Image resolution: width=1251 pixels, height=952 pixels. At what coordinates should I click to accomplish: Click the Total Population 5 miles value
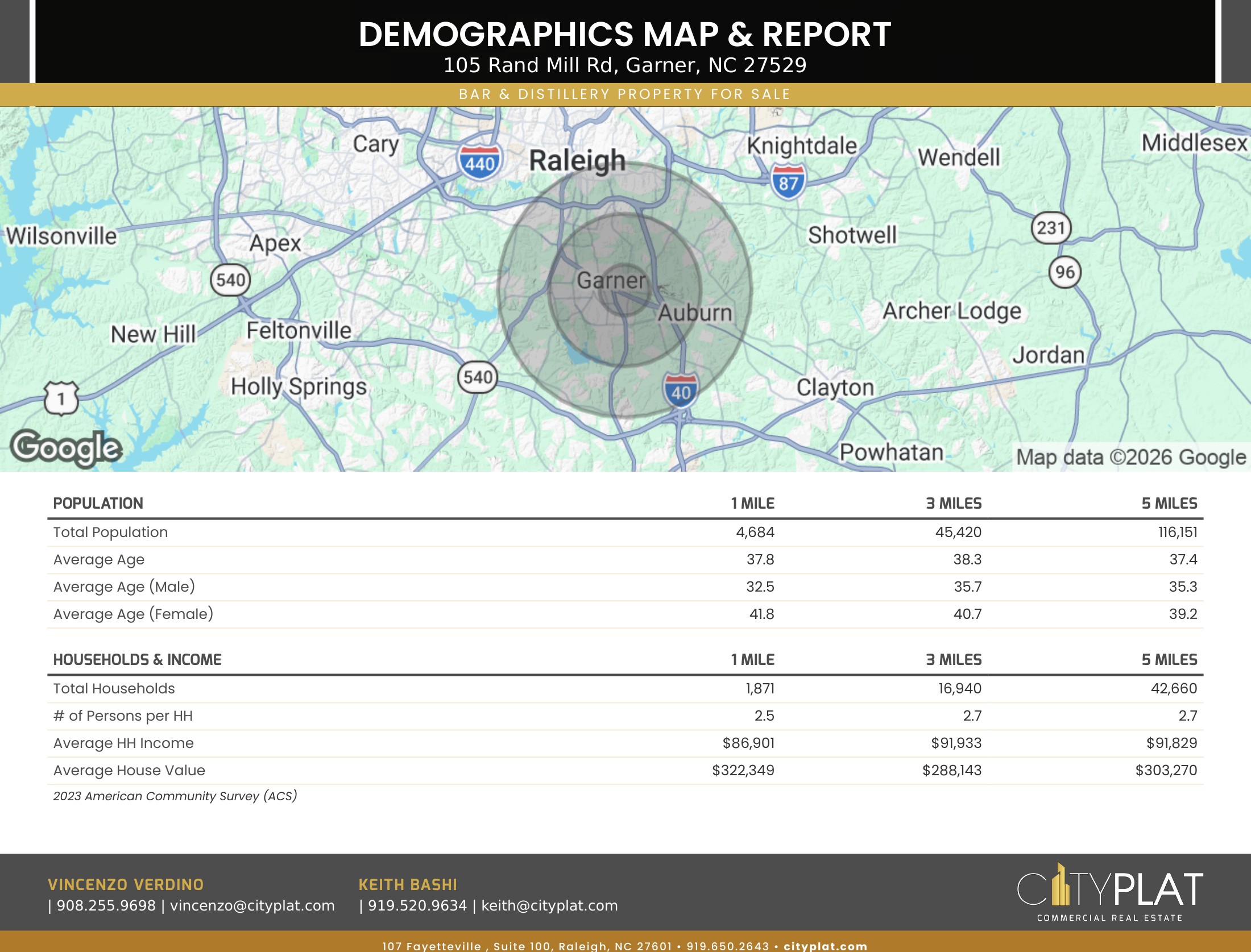(x=1178, y=533)
